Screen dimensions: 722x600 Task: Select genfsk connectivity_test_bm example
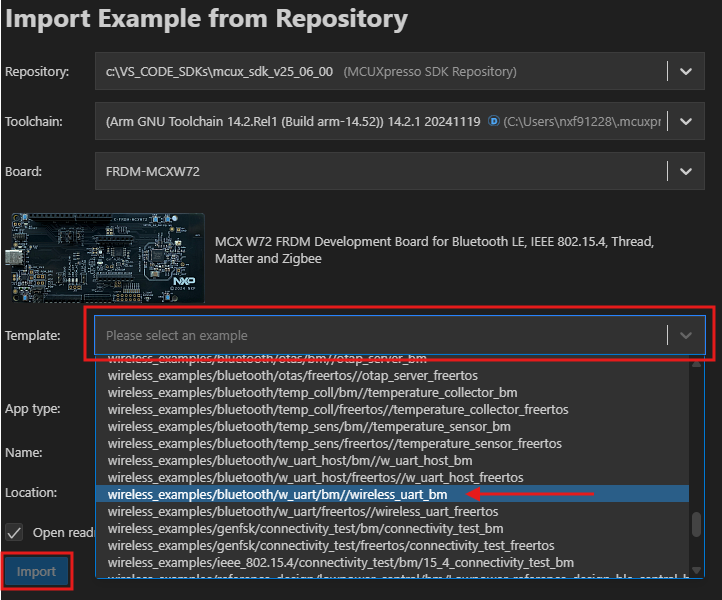(x=392, y=529)
